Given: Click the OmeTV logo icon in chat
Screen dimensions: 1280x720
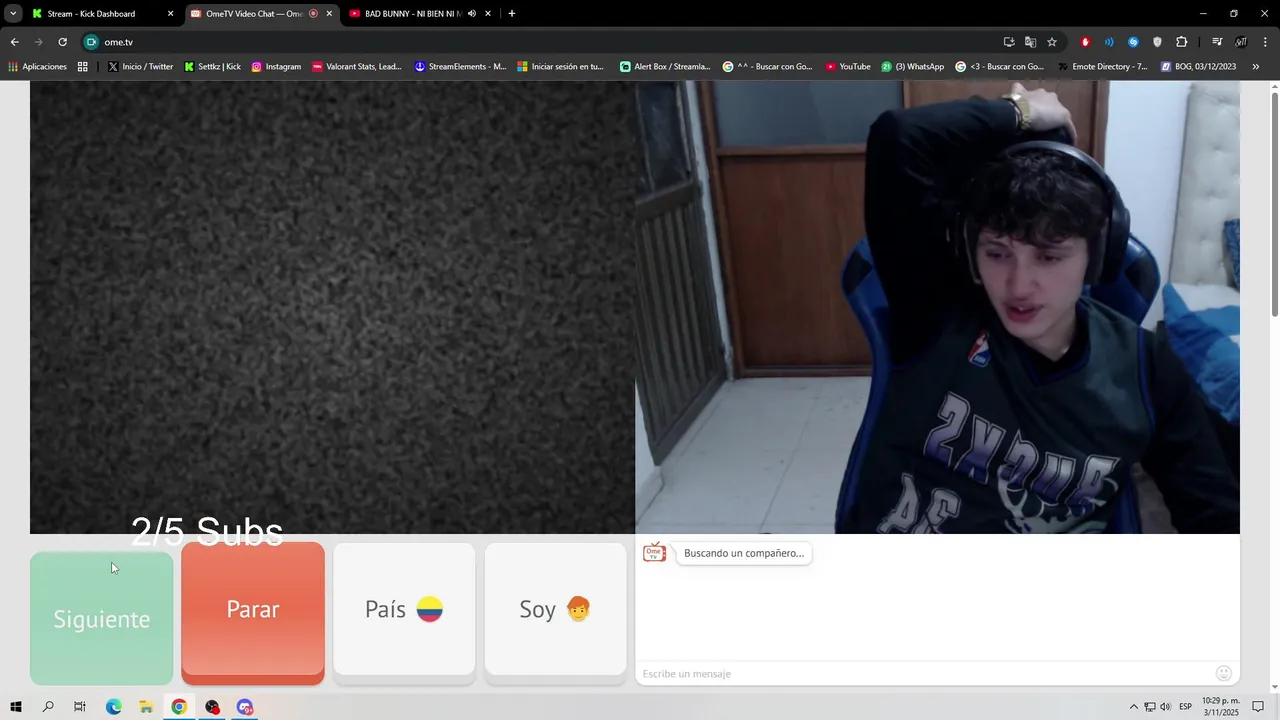Looking at the screenshot, I should (654, 552).
